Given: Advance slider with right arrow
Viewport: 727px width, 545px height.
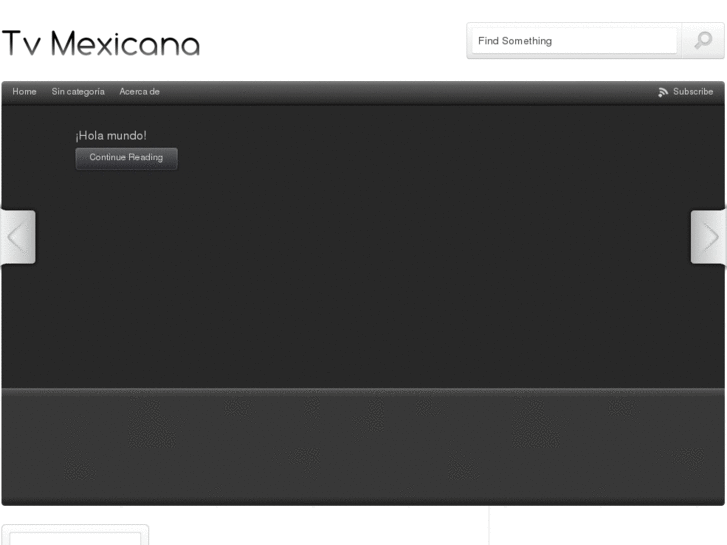Looking at the screenshot, I should [x=708, y=237].
